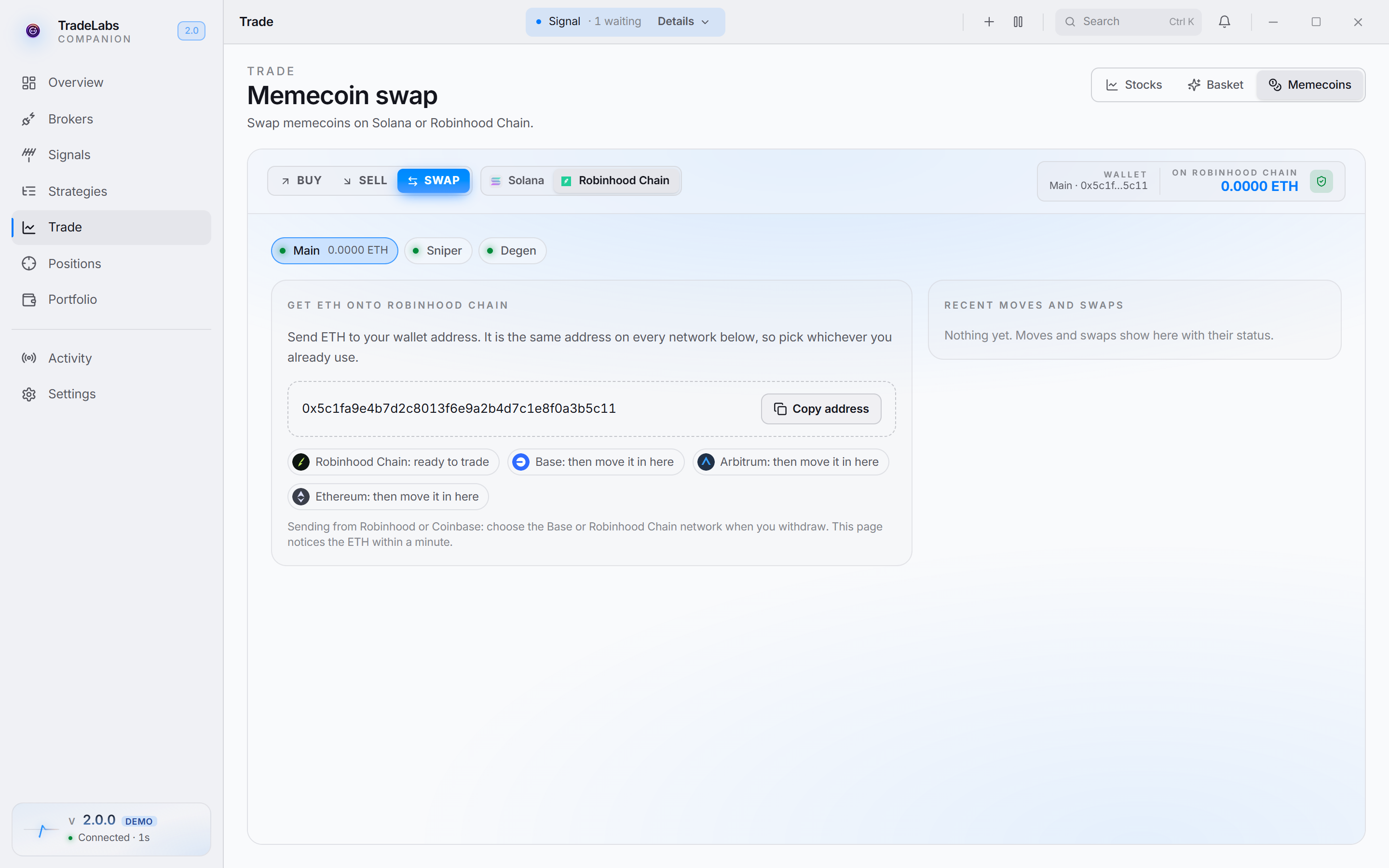The image size is (1389, 868).
Task: Open the Settings page
Action: pos(111,394)
